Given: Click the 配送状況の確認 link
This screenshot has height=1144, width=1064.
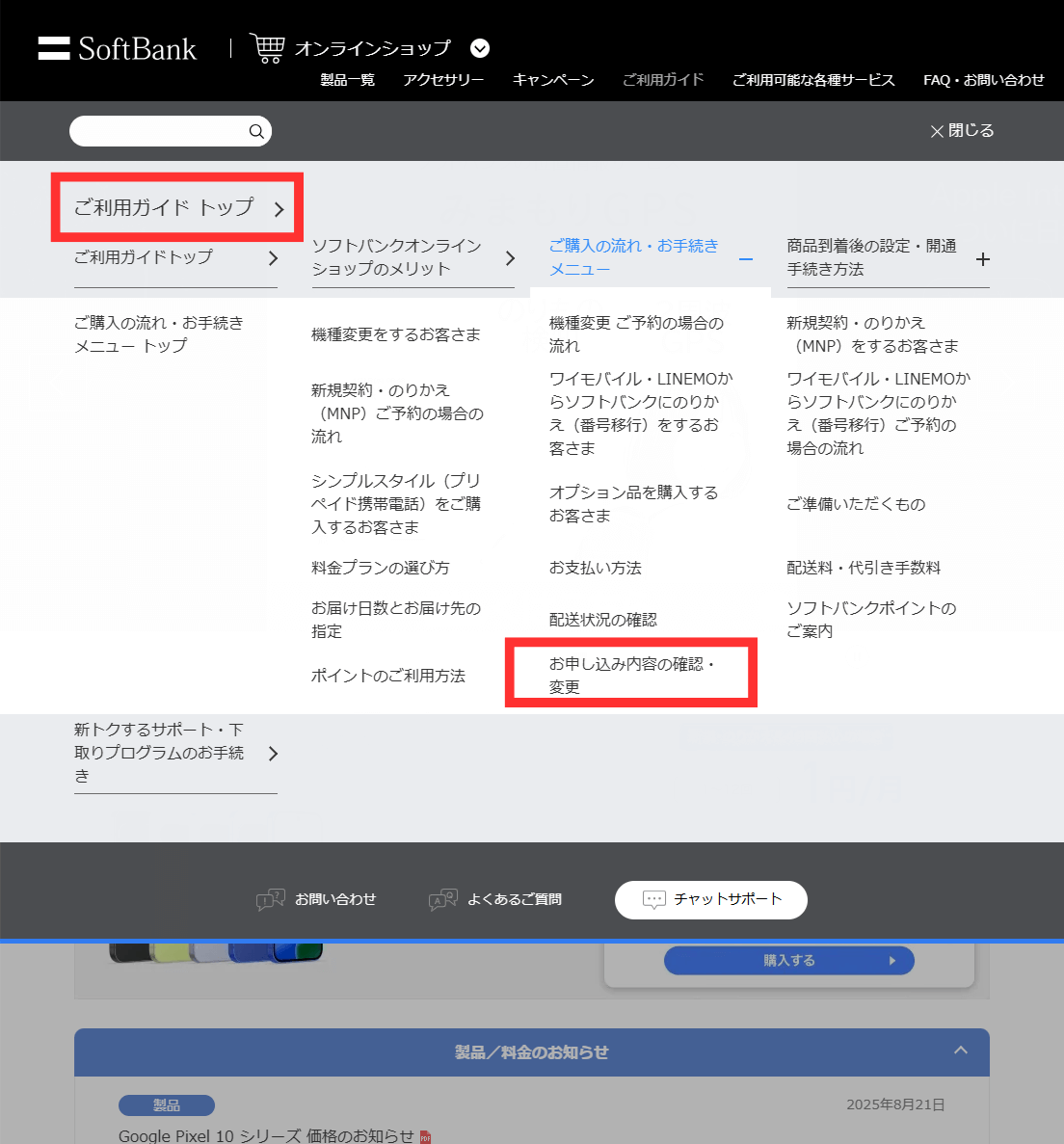Looking at the screenshot, I should (x=603, y=620).
